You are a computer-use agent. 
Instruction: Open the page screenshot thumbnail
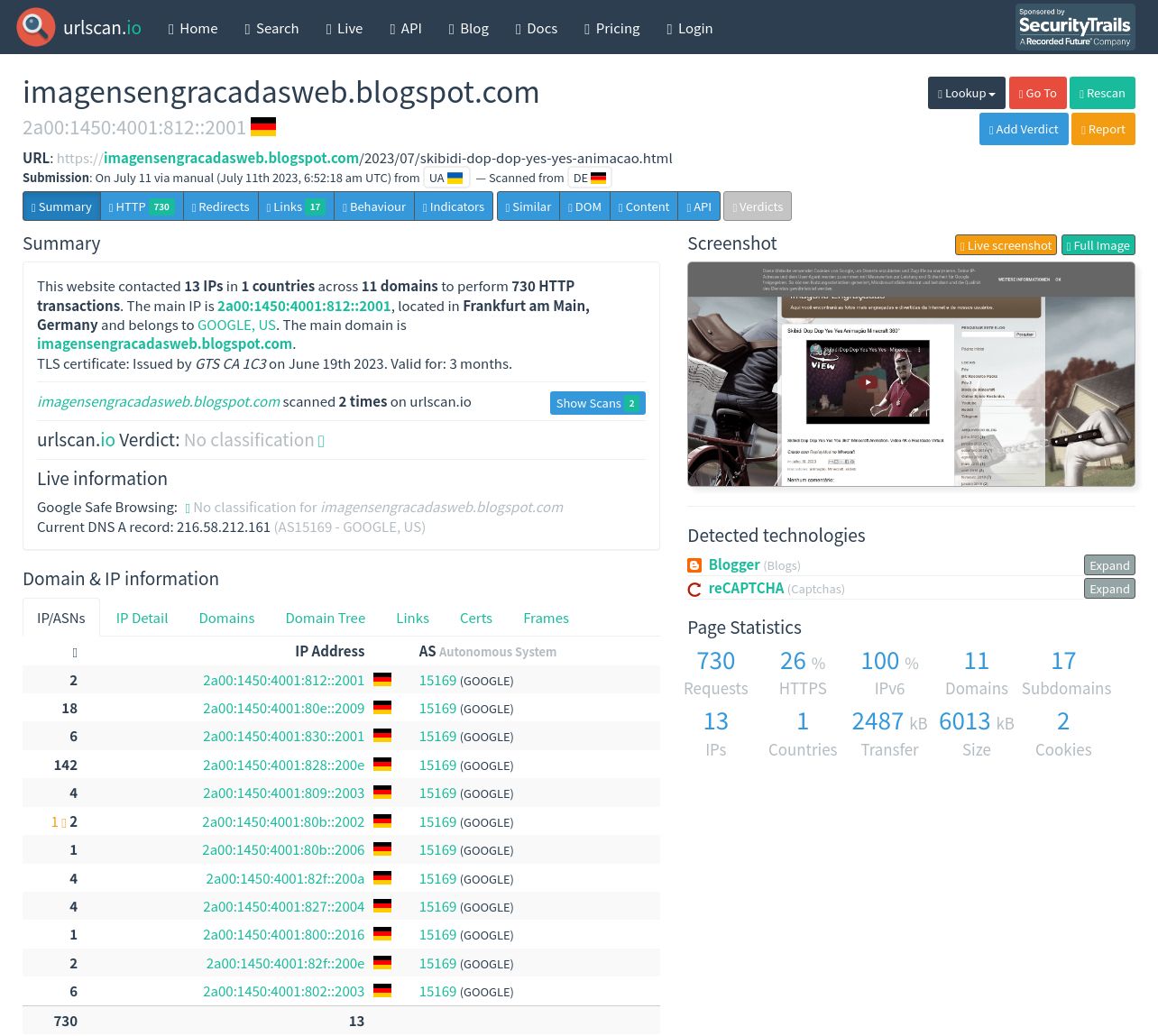coord(911,374)
